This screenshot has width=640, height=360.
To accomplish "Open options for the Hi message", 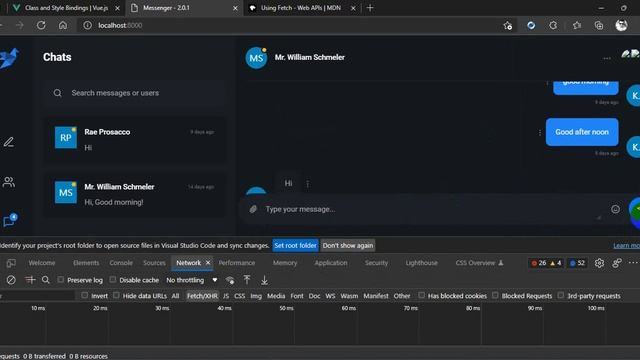I will [x=307, y=184].
